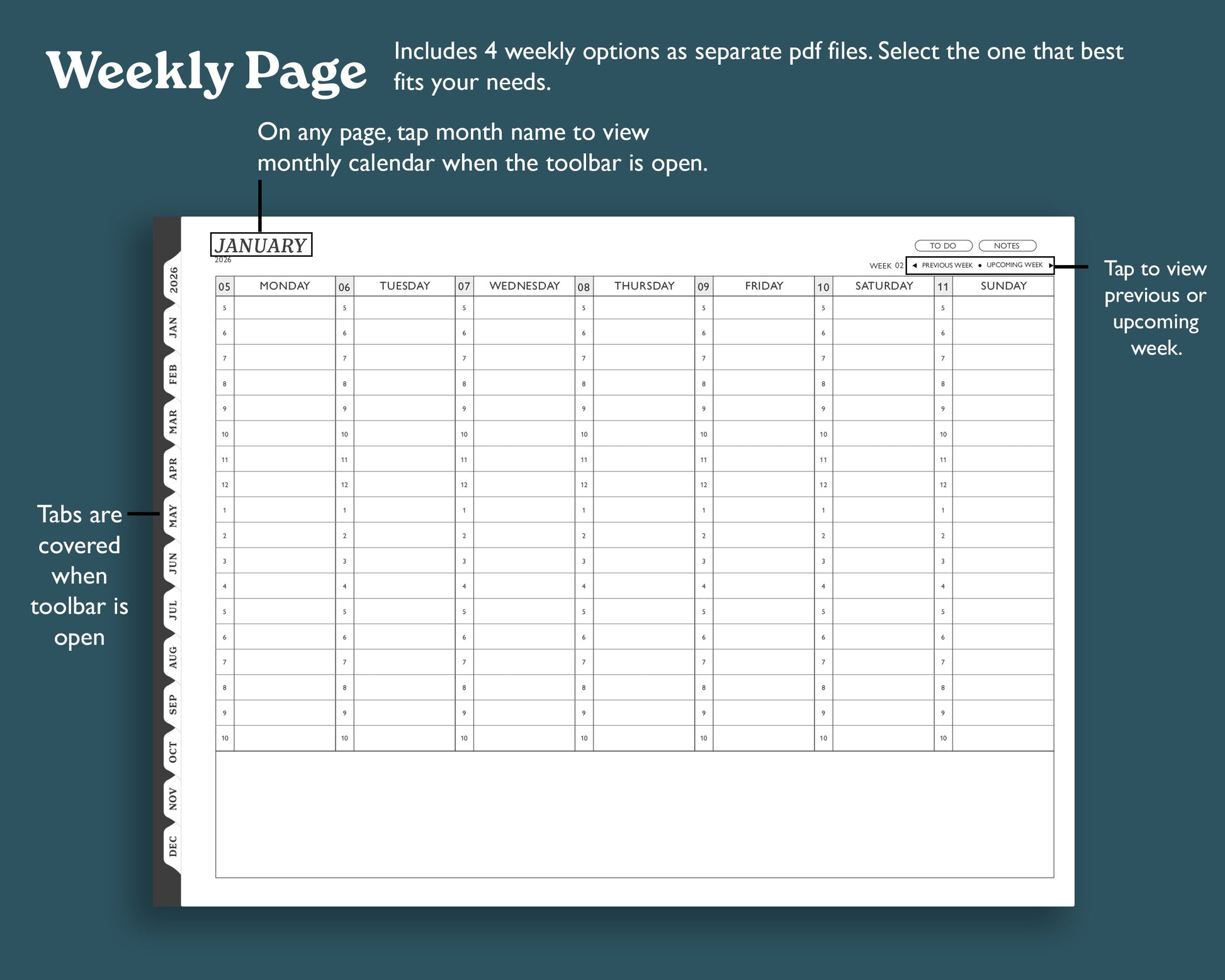Click the left arrow beside PREVIOUS WEEK
The height and width of the screenshot is (980, 1225).
pos(914,266)
